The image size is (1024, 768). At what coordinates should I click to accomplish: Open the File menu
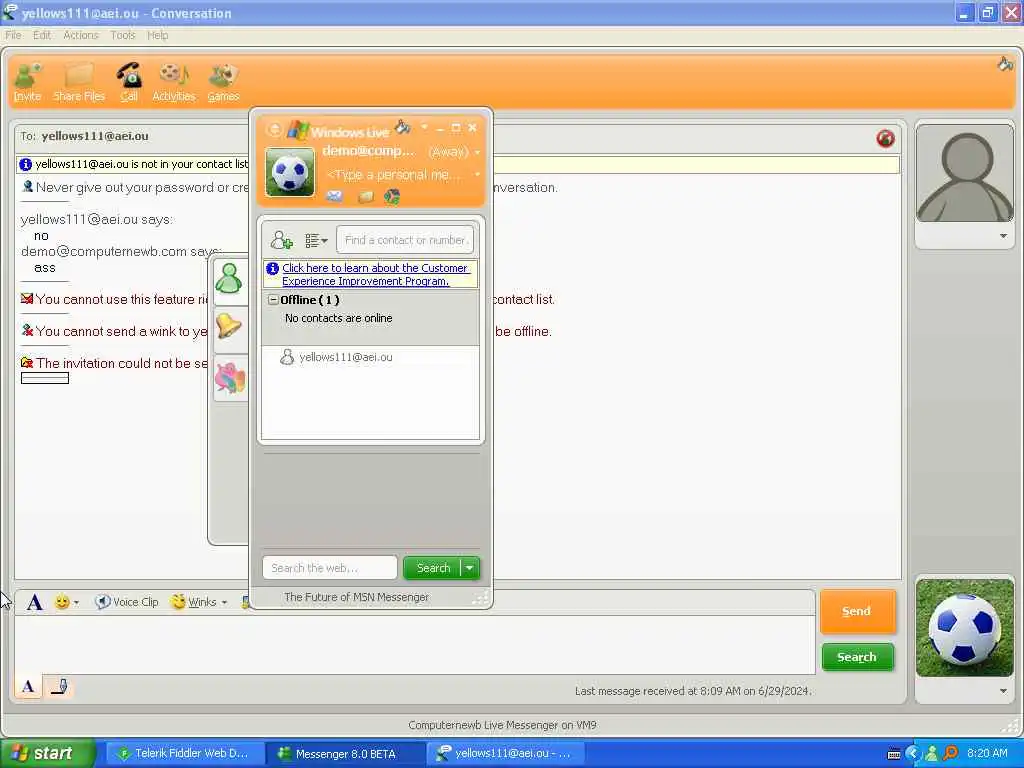(13, 35)
